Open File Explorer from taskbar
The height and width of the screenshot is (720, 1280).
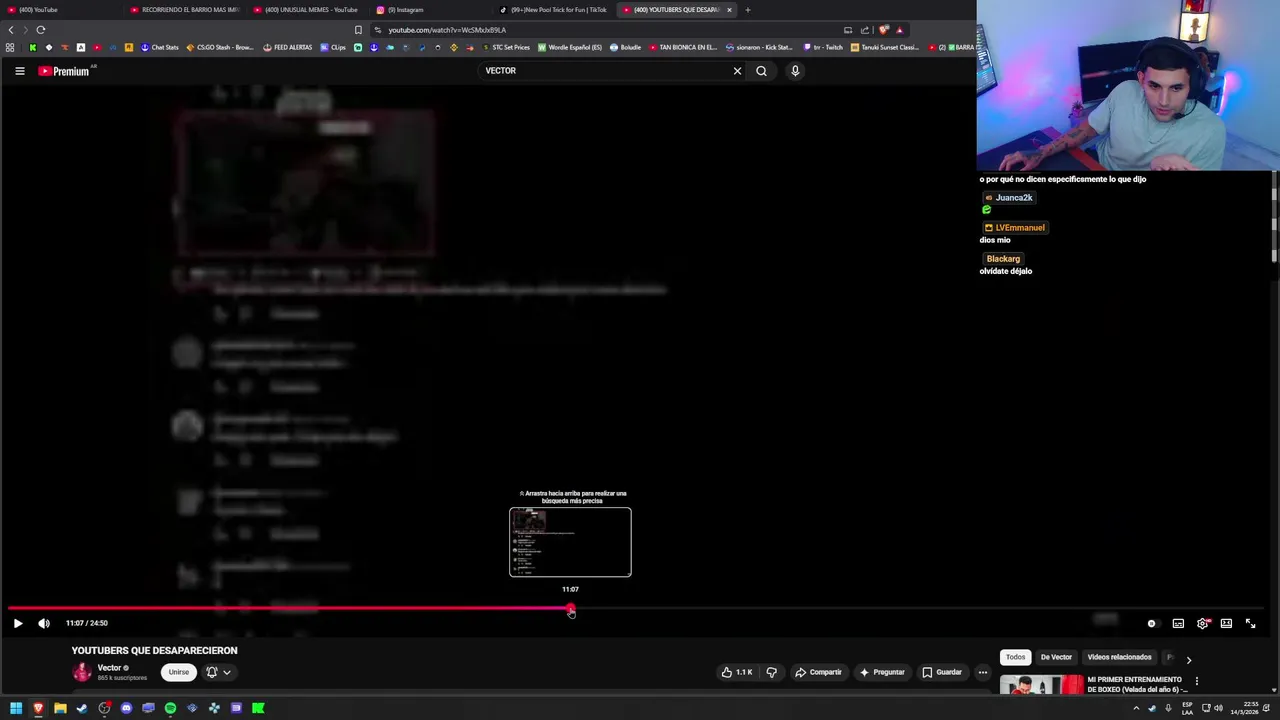(x=60, y=708)
